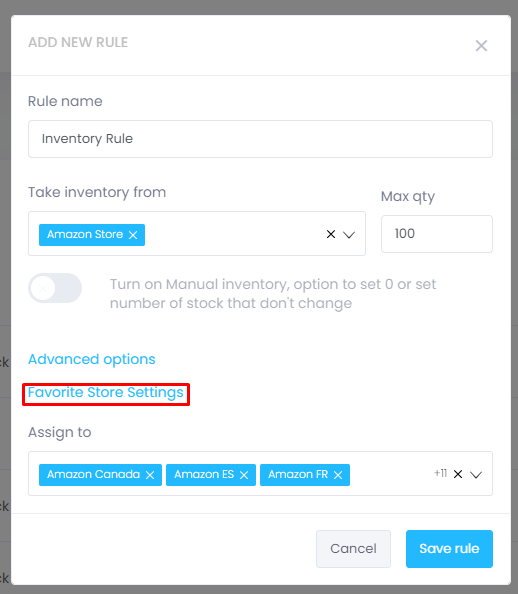Enable the Manual inventory toggle
Viewport: 518px width, 594px height.
pos(55,288)
